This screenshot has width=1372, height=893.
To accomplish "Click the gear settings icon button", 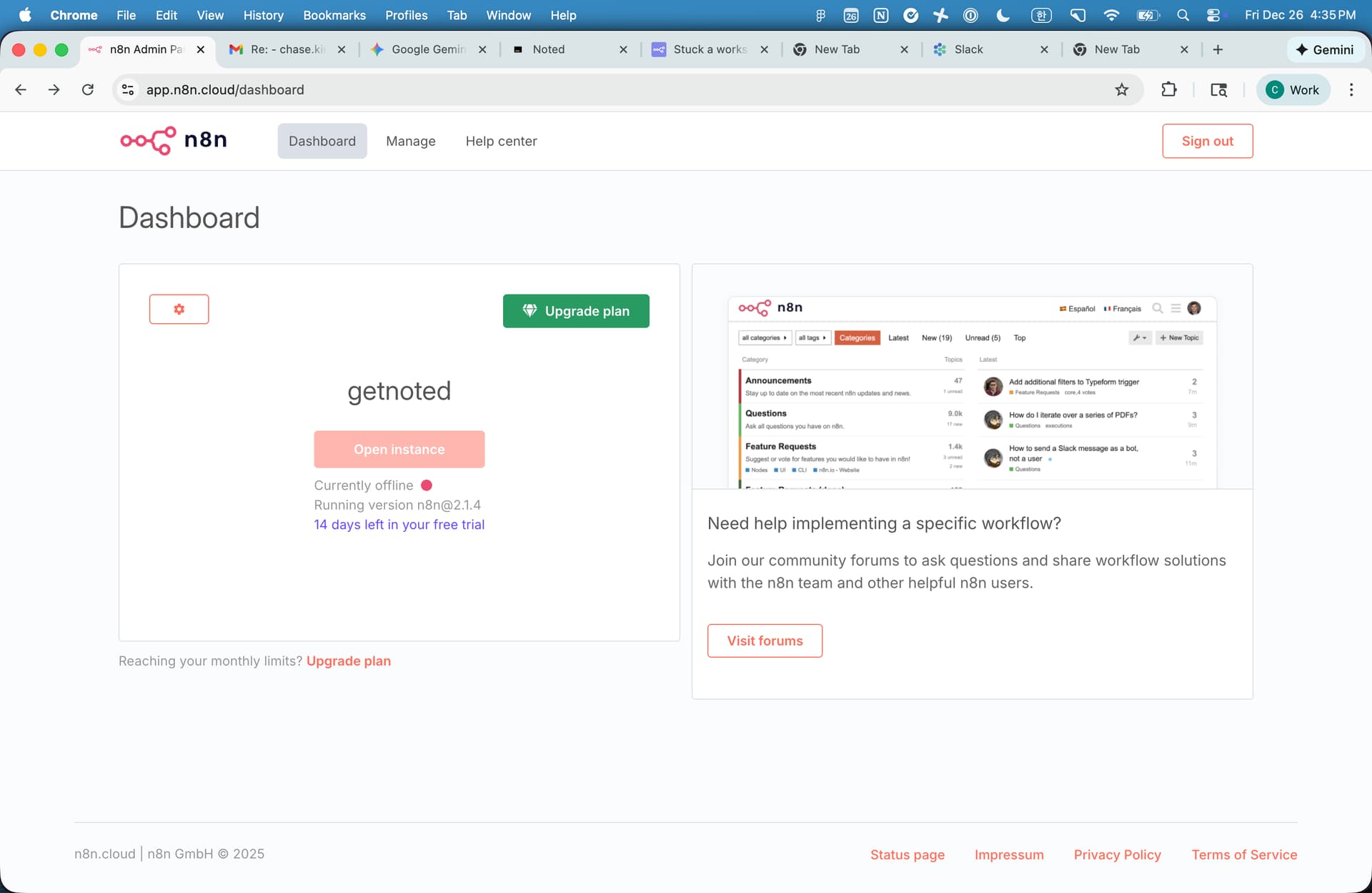I will click(x=179, y=309).
